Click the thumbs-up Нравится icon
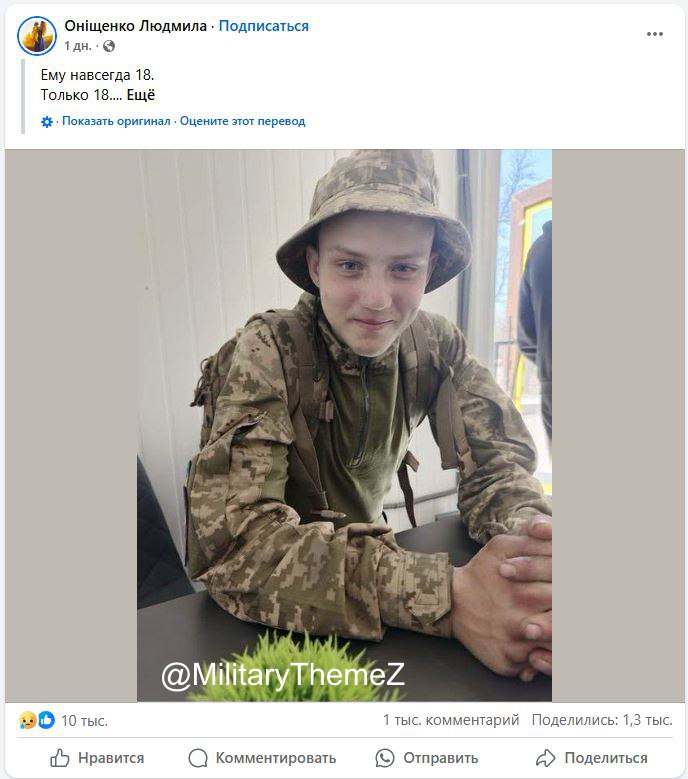The width and height of the screenshot is (688, 779). coord(60,758)
